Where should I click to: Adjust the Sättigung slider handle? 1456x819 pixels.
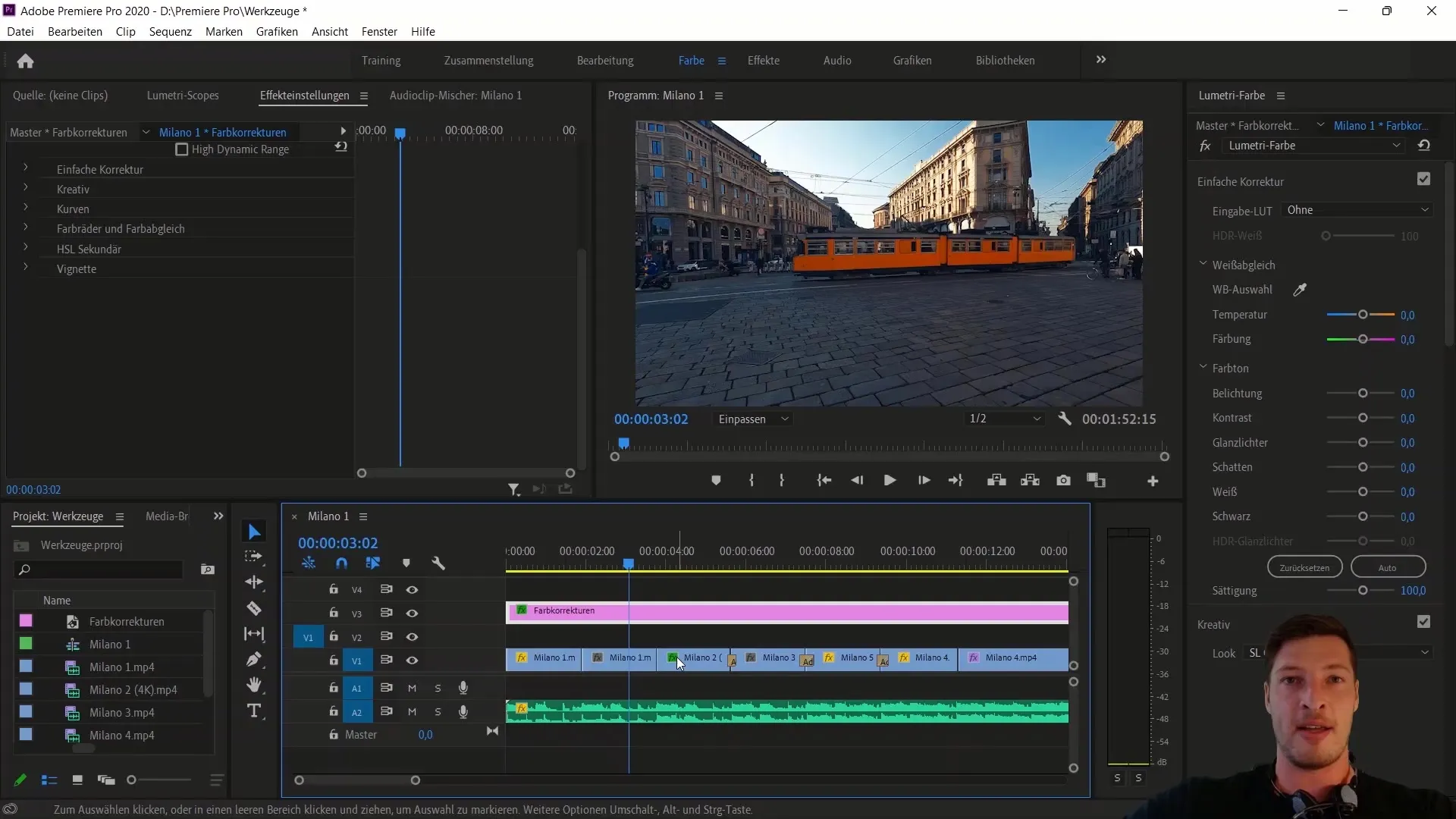click(1363, 591)
